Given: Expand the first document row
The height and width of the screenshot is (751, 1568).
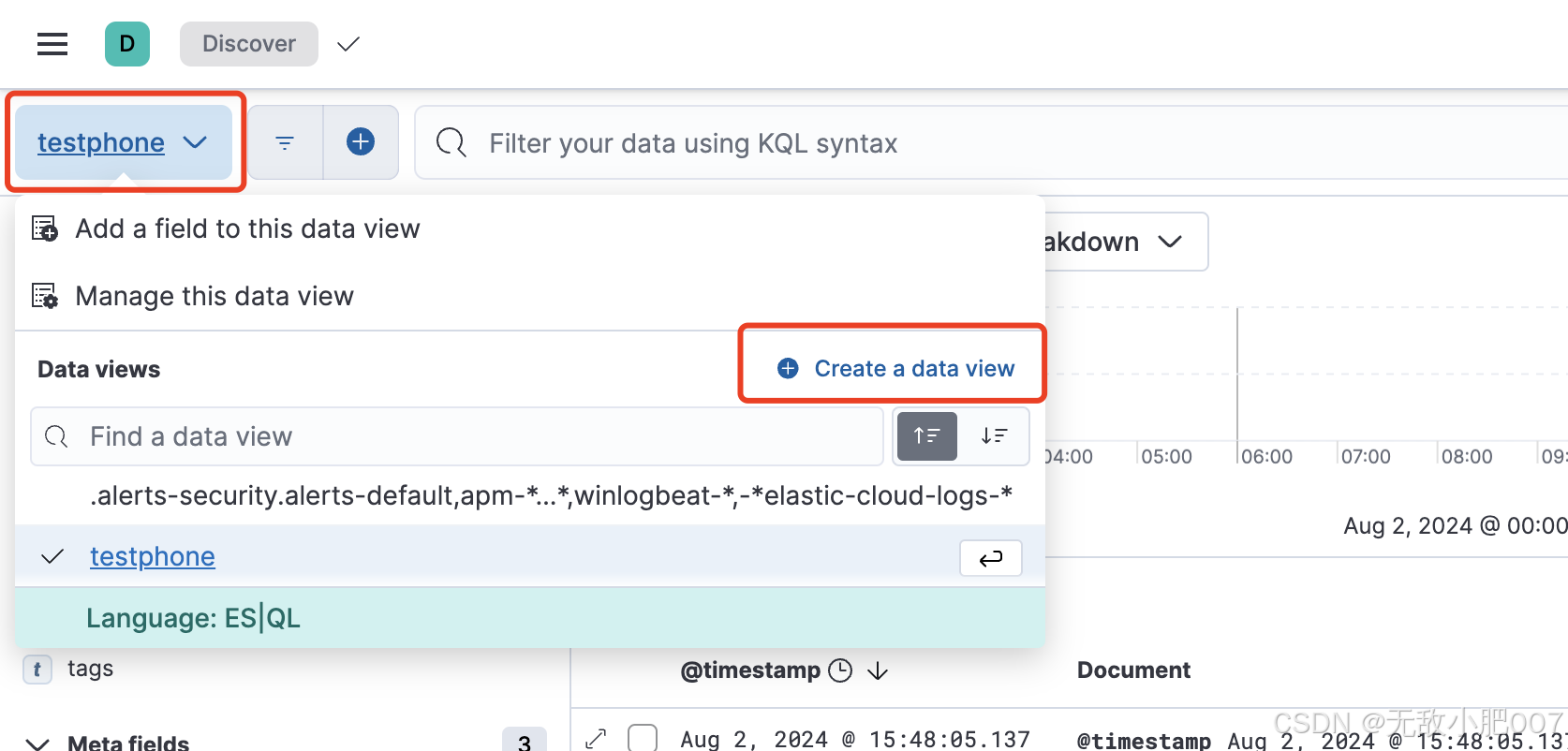Looking at the screenshot, I should tap(596, 739).
